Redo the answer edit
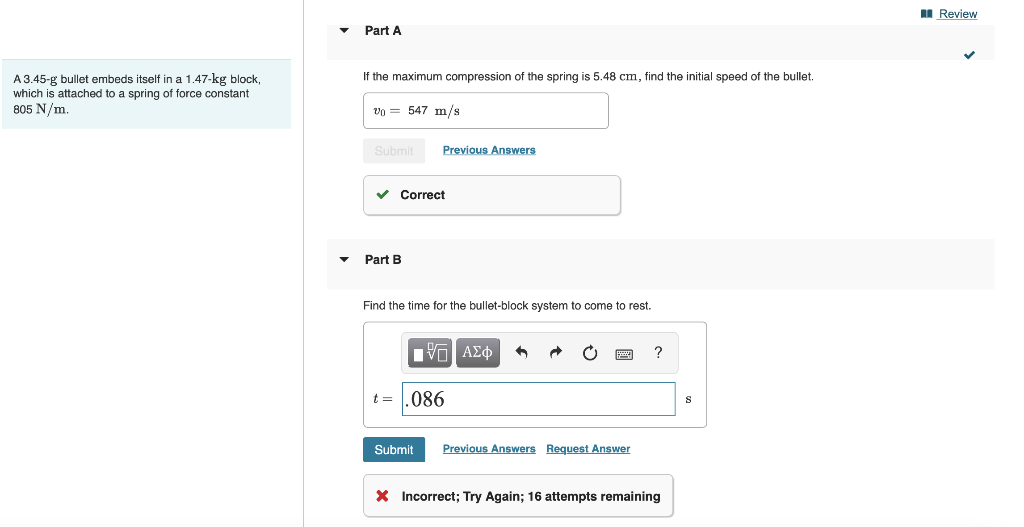The height and width of the screenshot is (527, 1024). point(556,353)
